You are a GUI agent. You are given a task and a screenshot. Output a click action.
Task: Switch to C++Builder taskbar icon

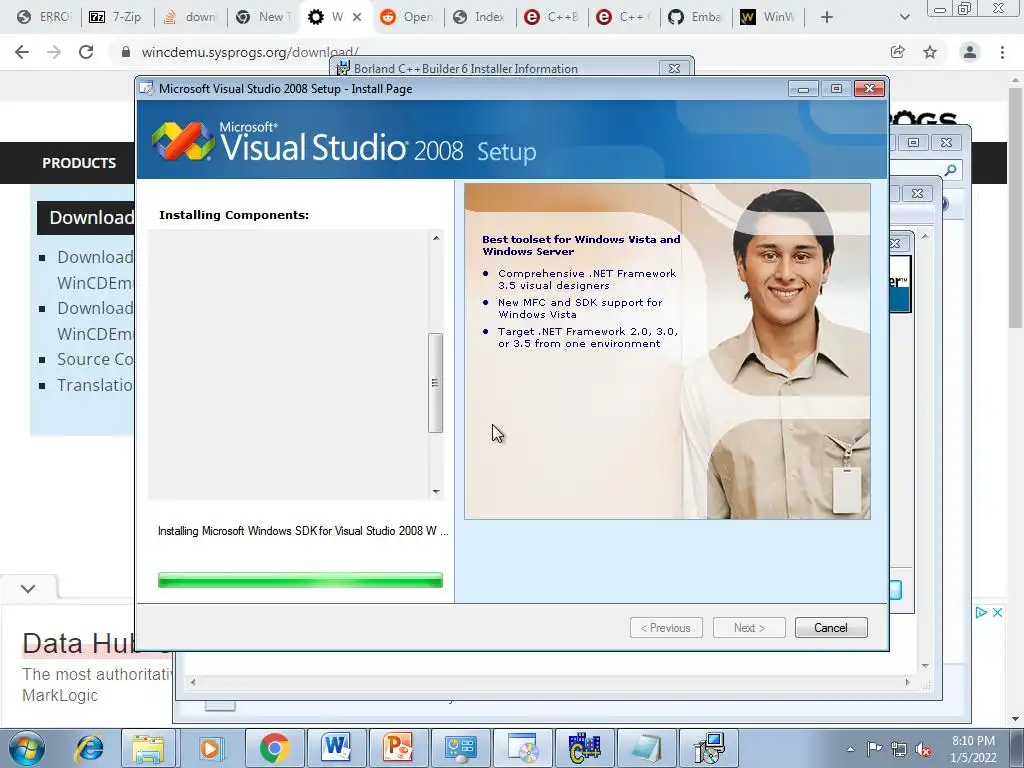(x=584, y=748)
